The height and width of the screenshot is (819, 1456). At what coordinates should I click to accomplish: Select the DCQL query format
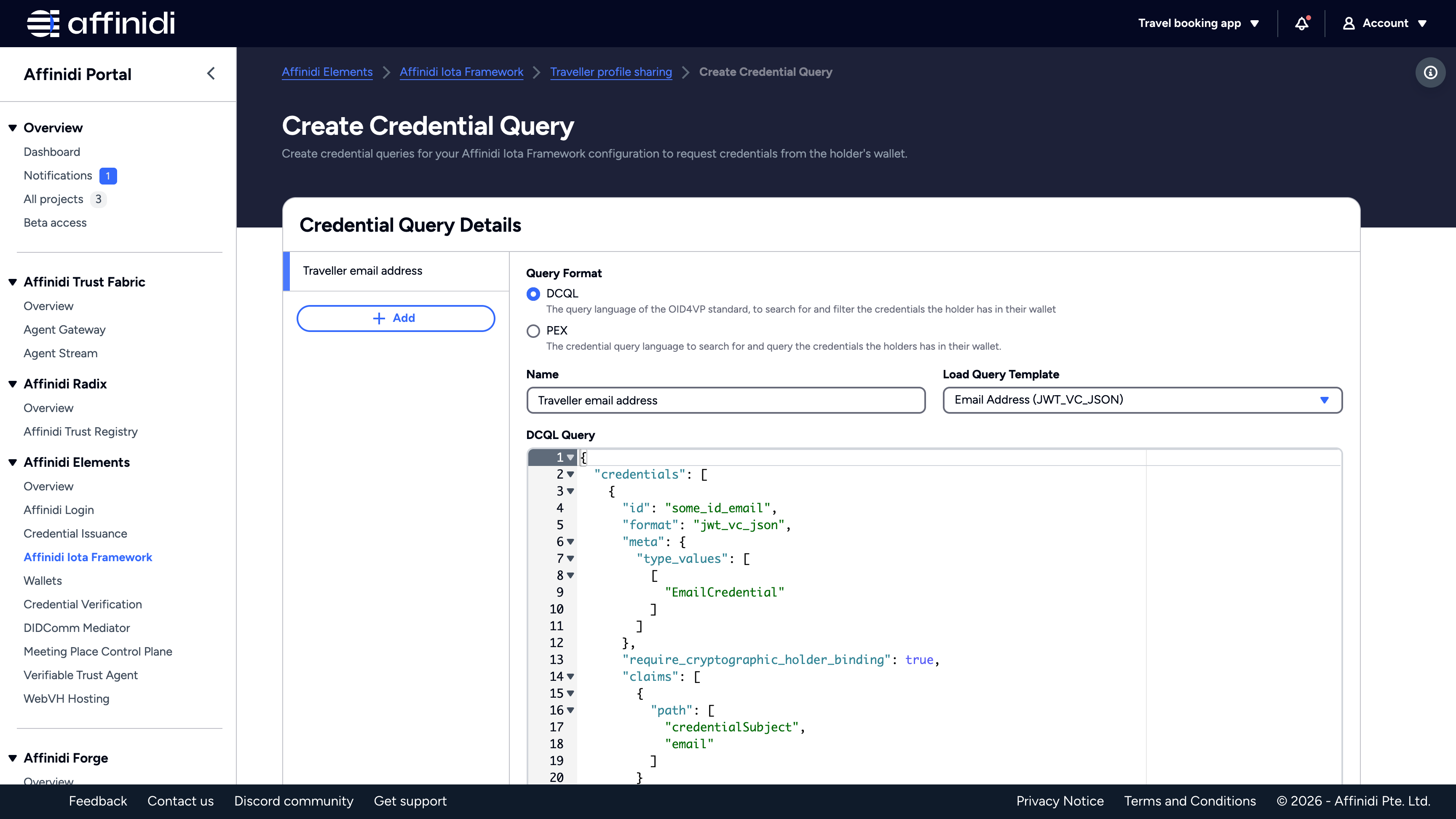click(533, 294)
